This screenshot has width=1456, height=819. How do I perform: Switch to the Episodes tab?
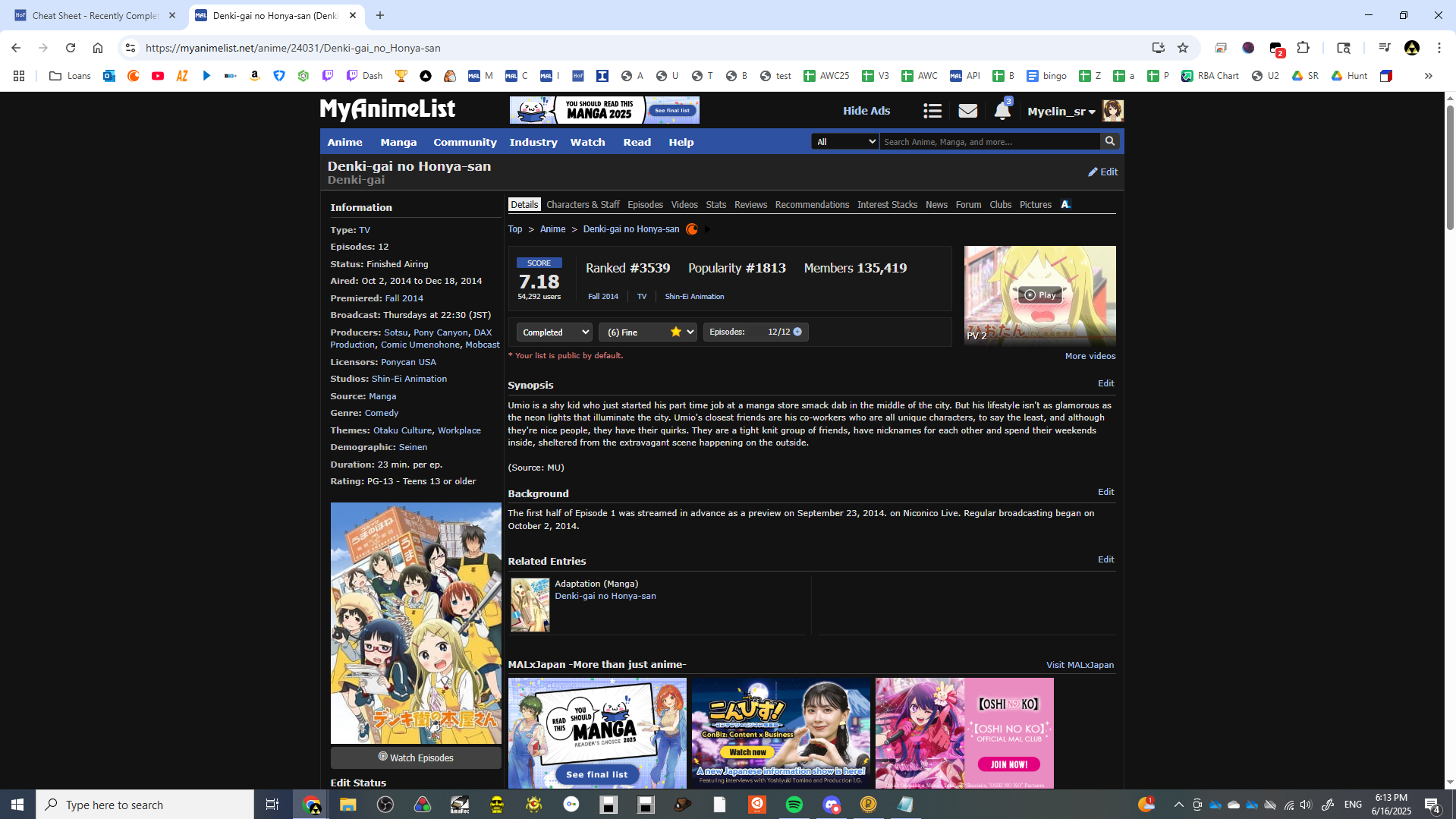click(646, 205)
